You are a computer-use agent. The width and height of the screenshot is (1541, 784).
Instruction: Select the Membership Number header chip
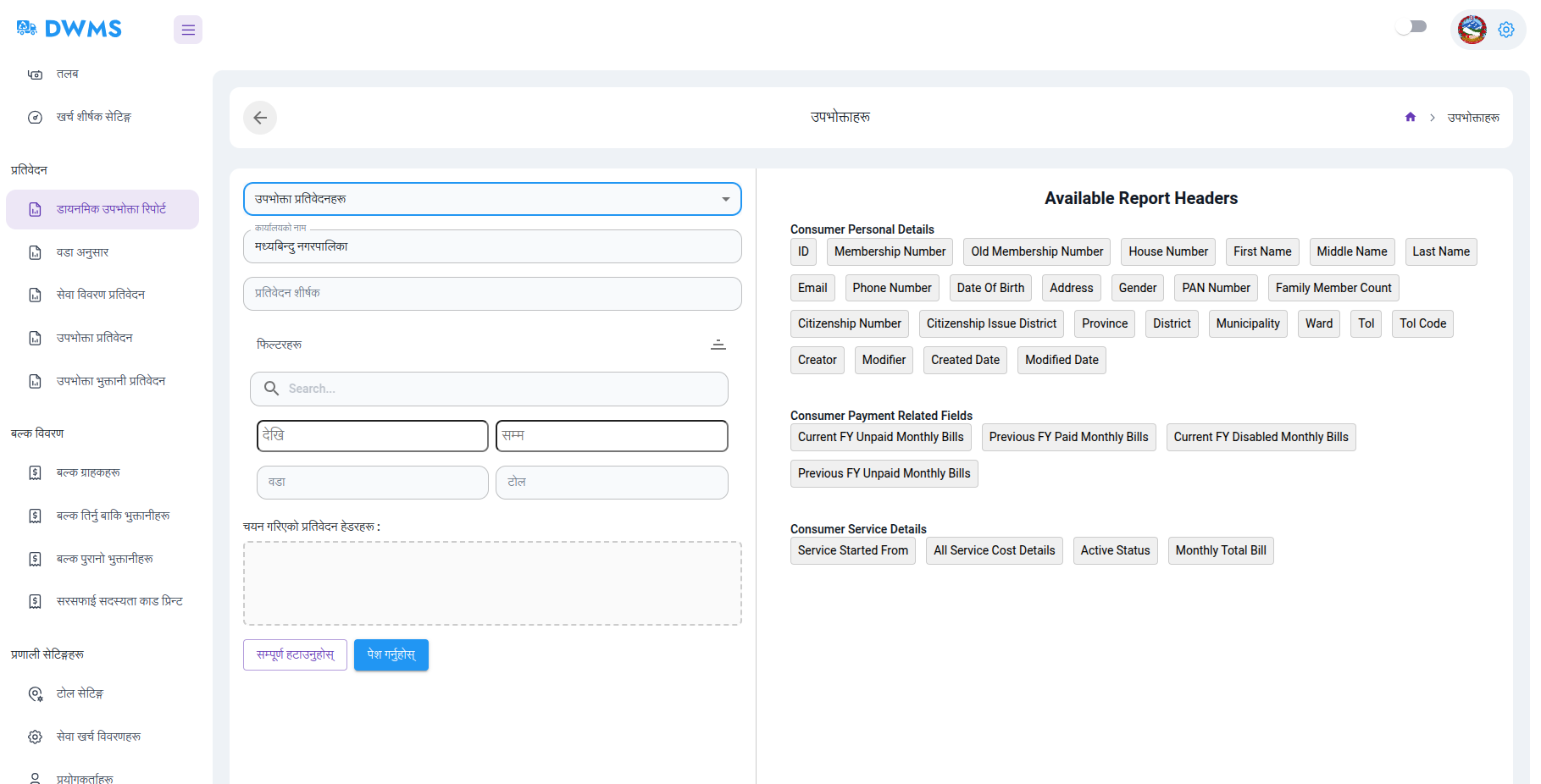pos(890,252)
